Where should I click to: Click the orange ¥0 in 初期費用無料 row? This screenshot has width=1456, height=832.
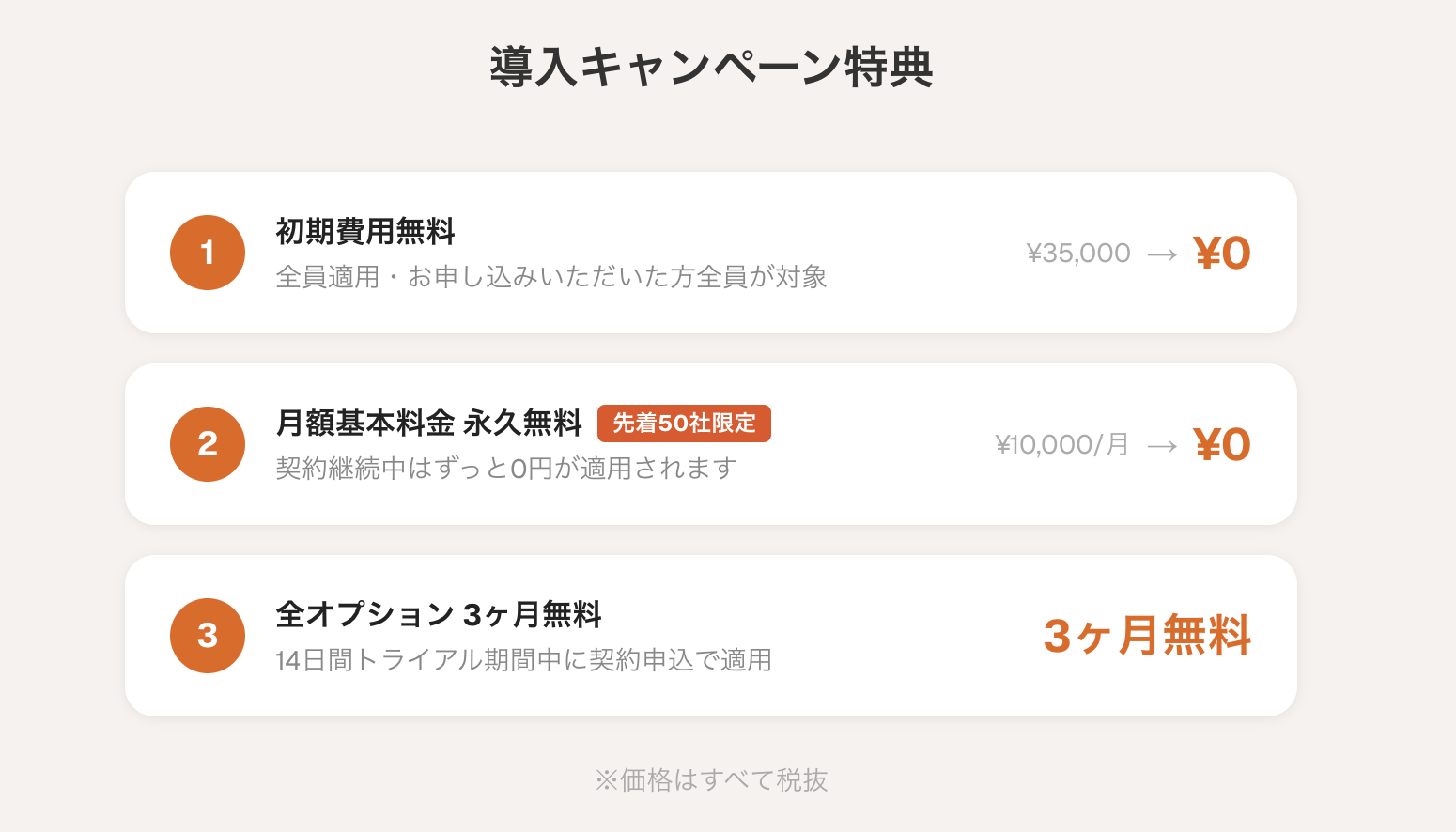click(1222, 254)
